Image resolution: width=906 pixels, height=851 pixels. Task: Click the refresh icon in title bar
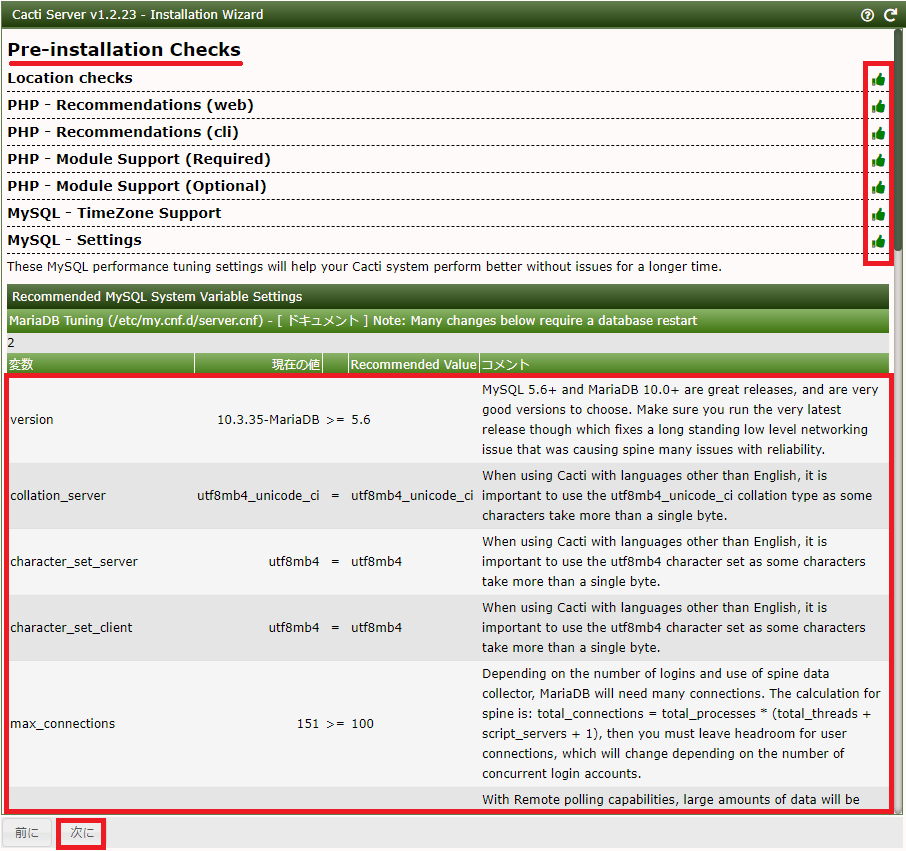tap(890, 15)
